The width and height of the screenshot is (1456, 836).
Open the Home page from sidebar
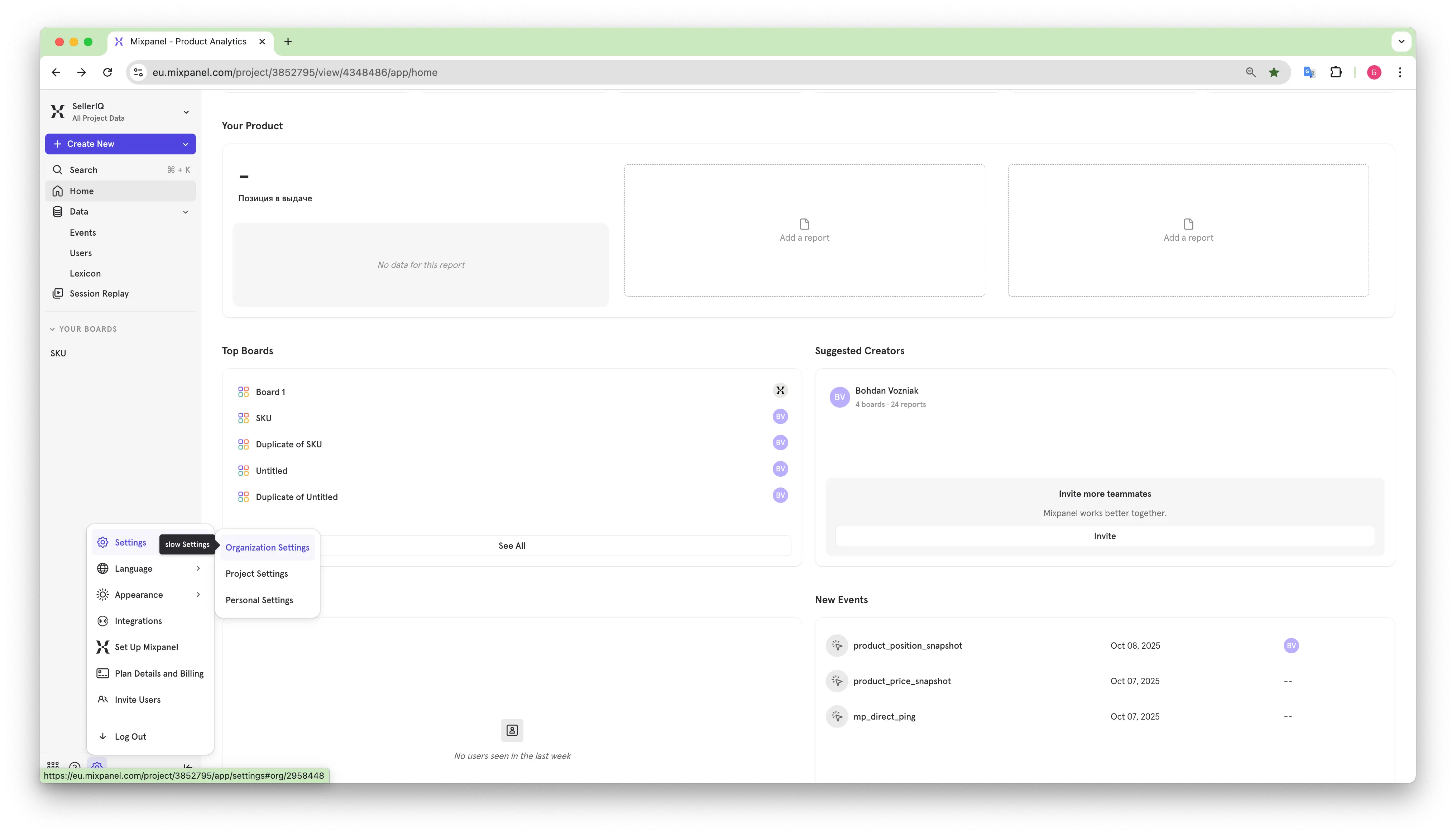click(x=121, y=191)
